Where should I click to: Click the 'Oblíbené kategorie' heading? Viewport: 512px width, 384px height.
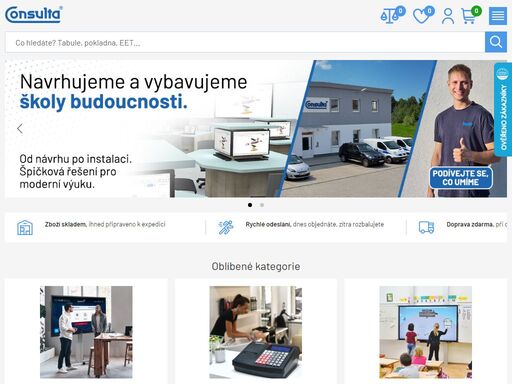coord(256,266)
